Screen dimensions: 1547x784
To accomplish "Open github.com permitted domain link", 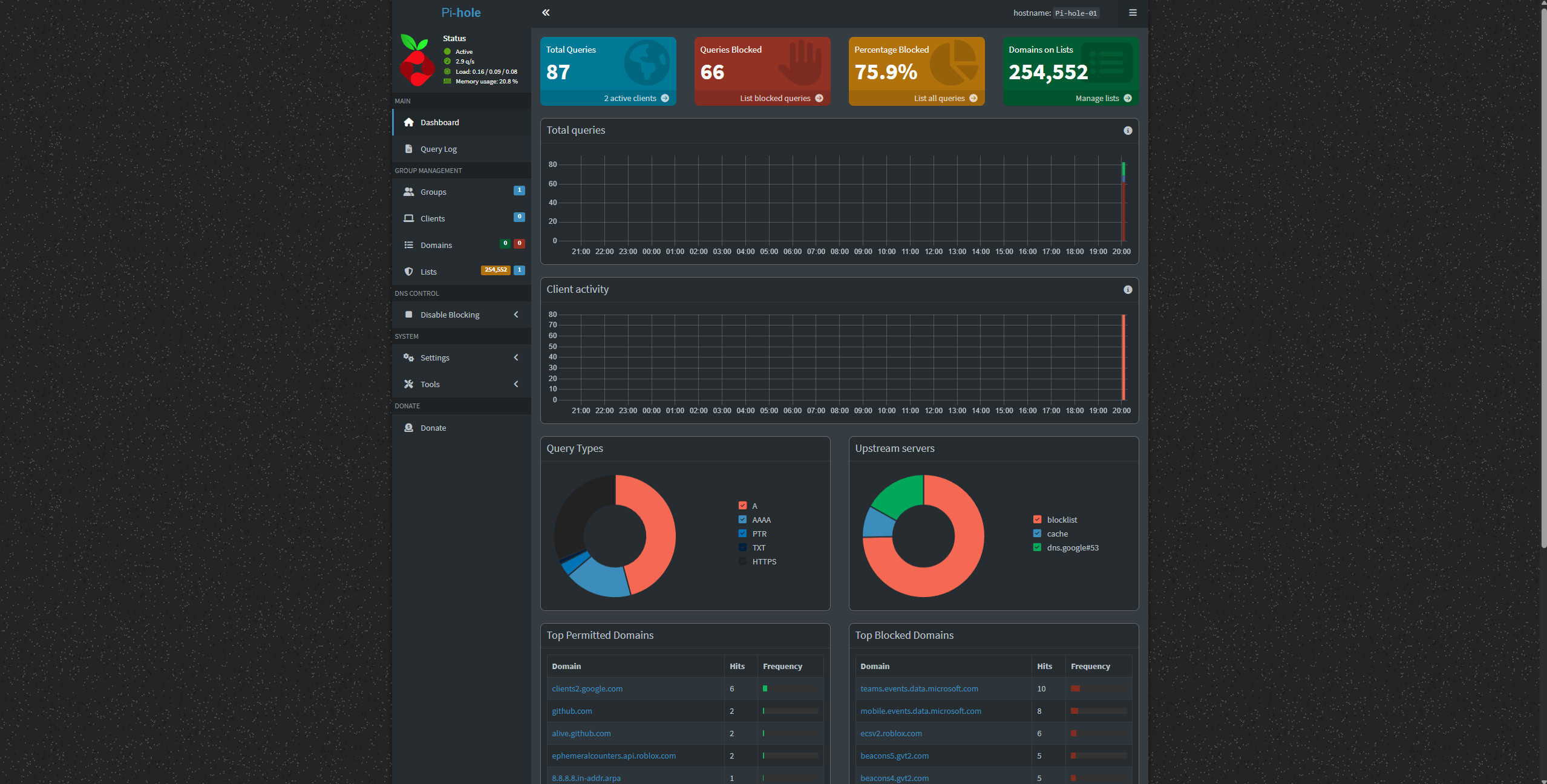I will pos(572,711).
